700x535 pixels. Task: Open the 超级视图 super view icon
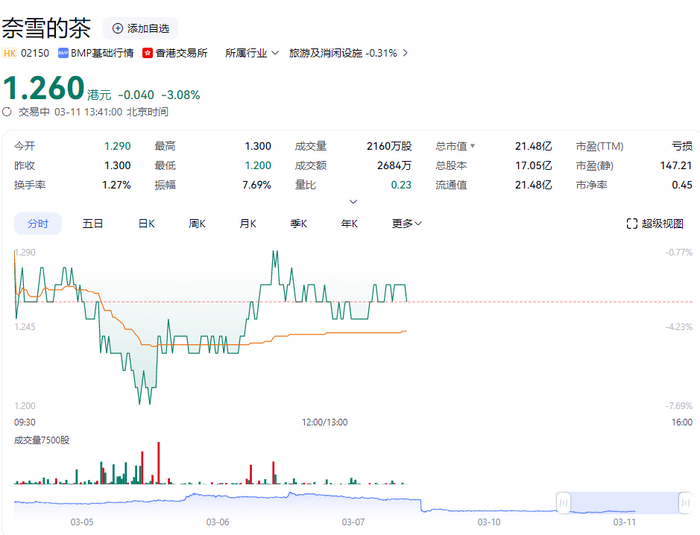(654, 223)
